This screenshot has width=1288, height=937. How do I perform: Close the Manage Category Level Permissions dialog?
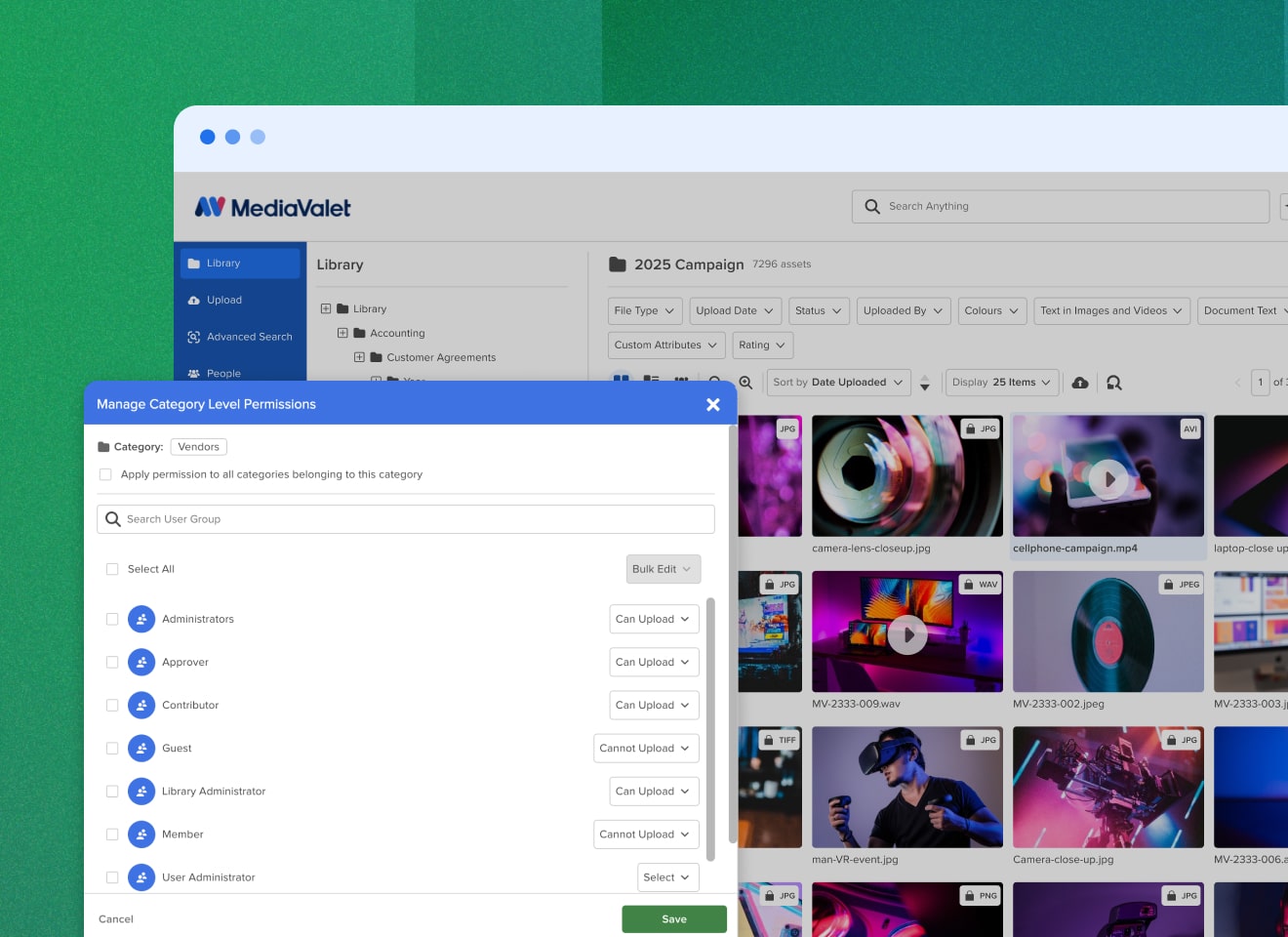pos(713,404)
